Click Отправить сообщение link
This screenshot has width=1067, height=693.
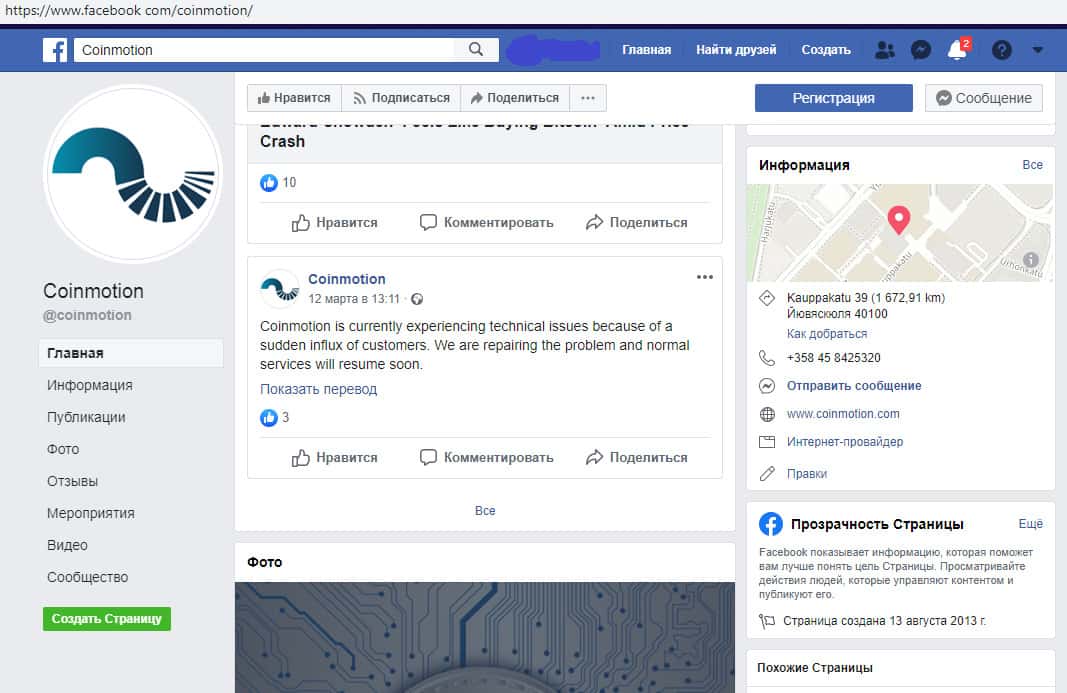[854, 386]
